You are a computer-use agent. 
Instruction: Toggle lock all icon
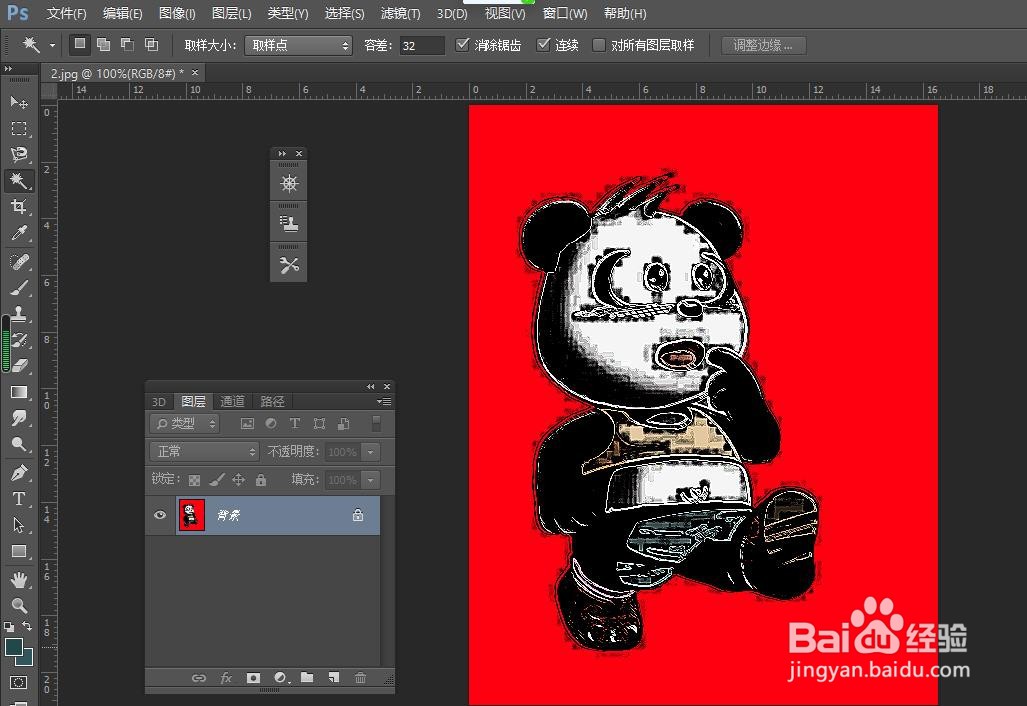(261, 480)
